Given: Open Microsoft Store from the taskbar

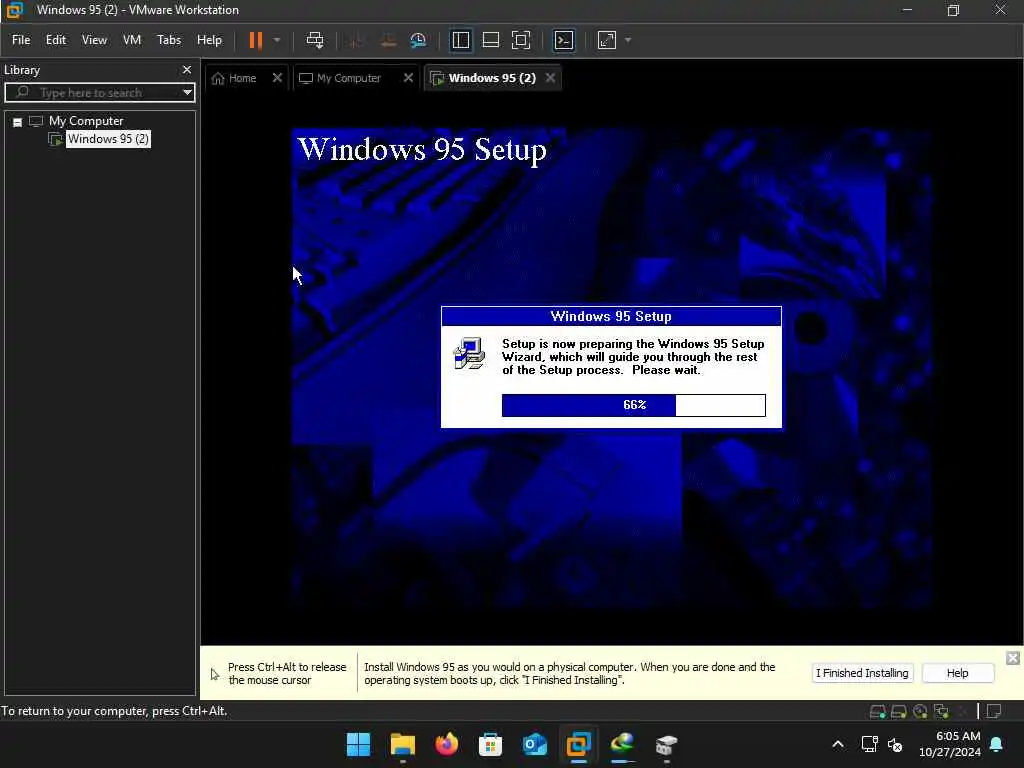Looking at the screenshot, I should click(490, 744).
